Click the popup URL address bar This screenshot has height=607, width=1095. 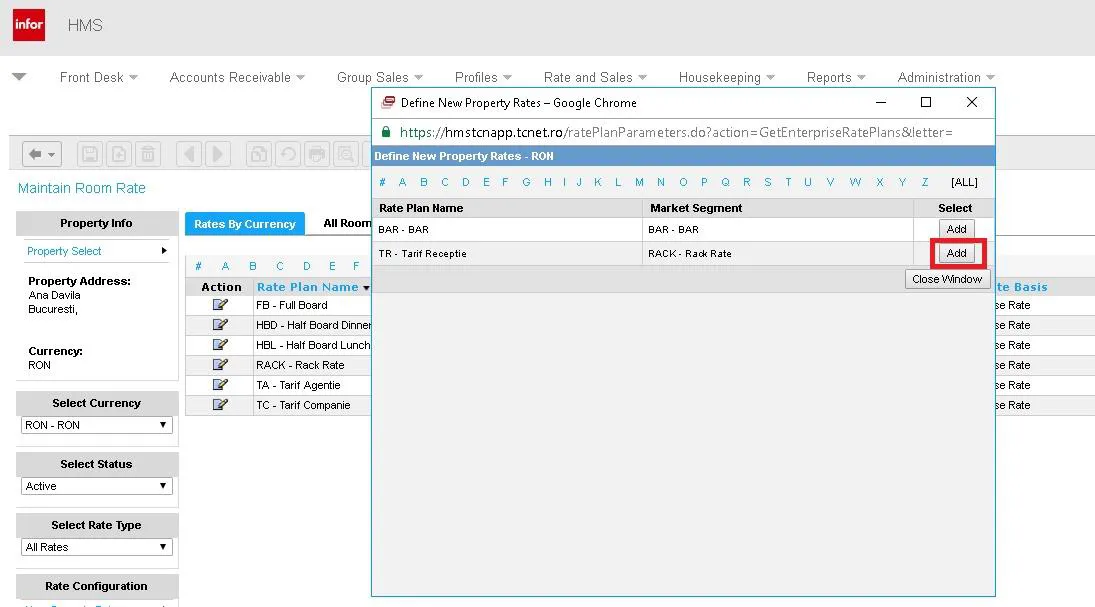pos(675,132)
